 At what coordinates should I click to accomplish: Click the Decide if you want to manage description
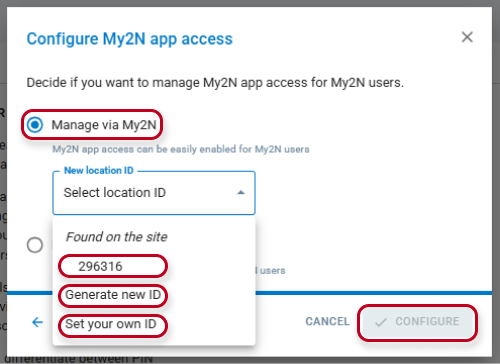pos(215,83)
